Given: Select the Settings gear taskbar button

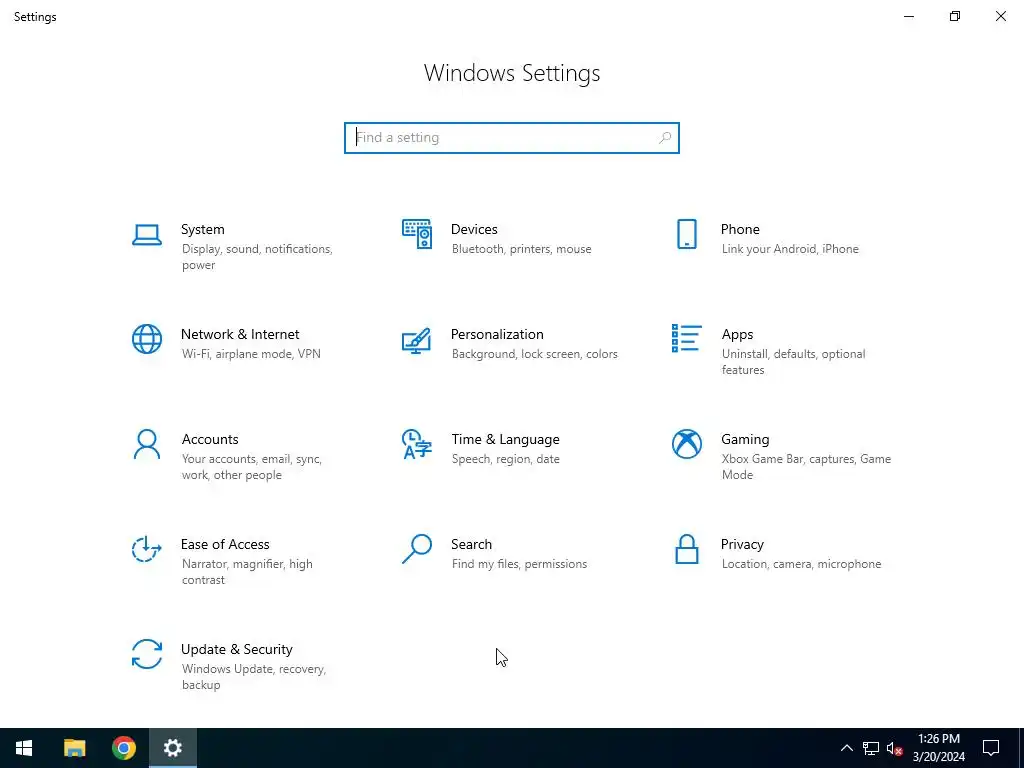Looking at the screenshot, I should pos(172,748).
